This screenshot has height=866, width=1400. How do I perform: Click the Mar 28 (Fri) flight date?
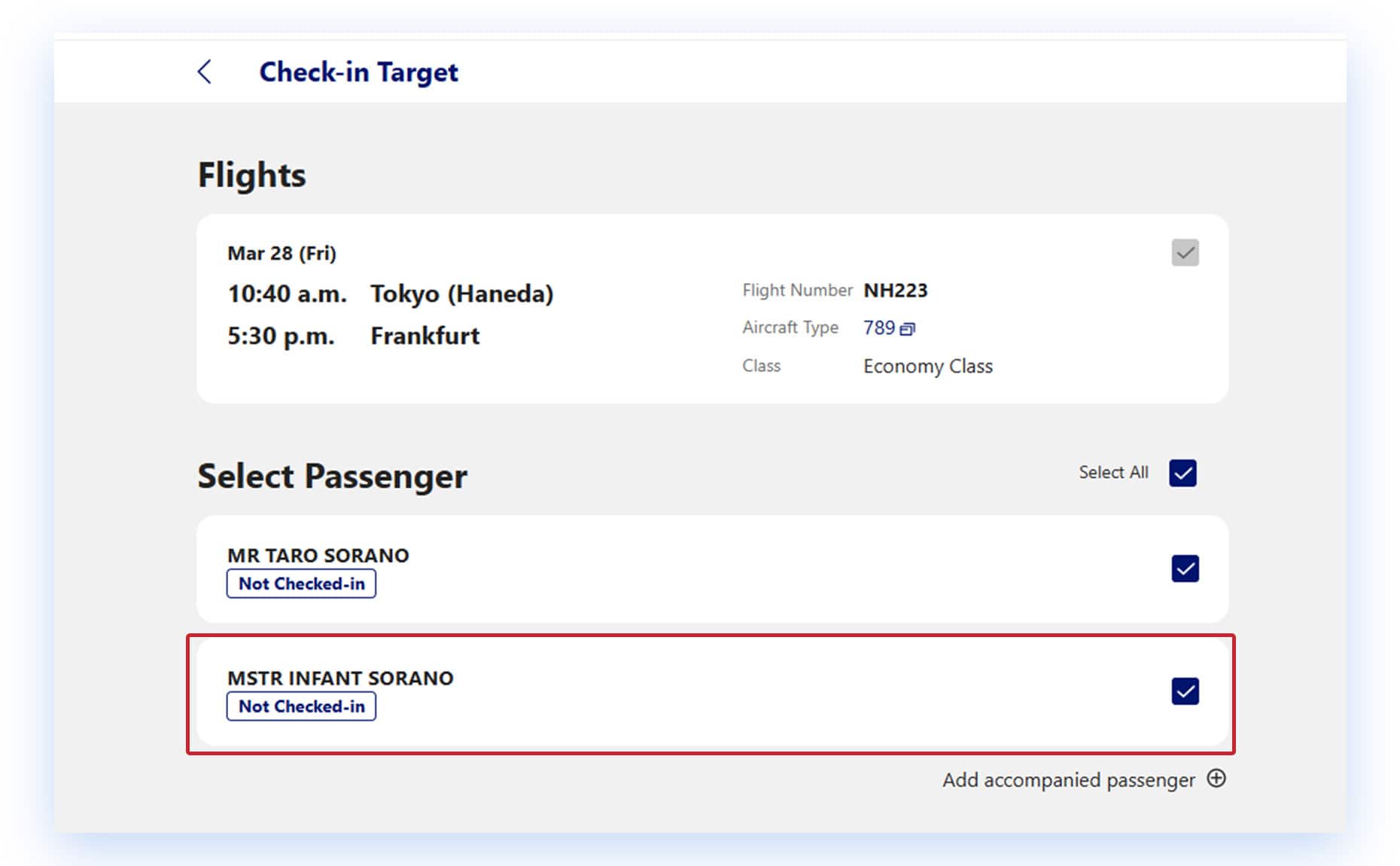pos(282,254)
